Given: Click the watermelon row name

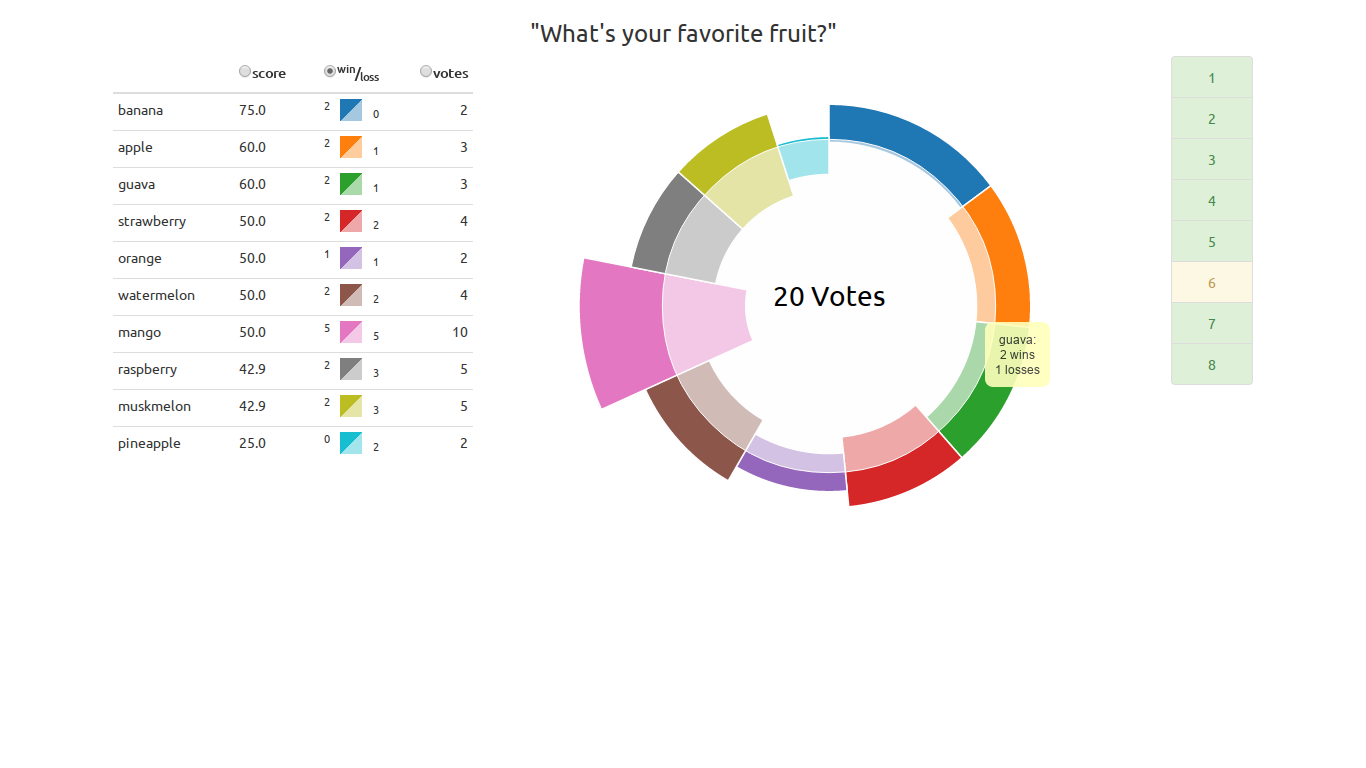Looking at the screenshot, I should click(x=156, y=295).
